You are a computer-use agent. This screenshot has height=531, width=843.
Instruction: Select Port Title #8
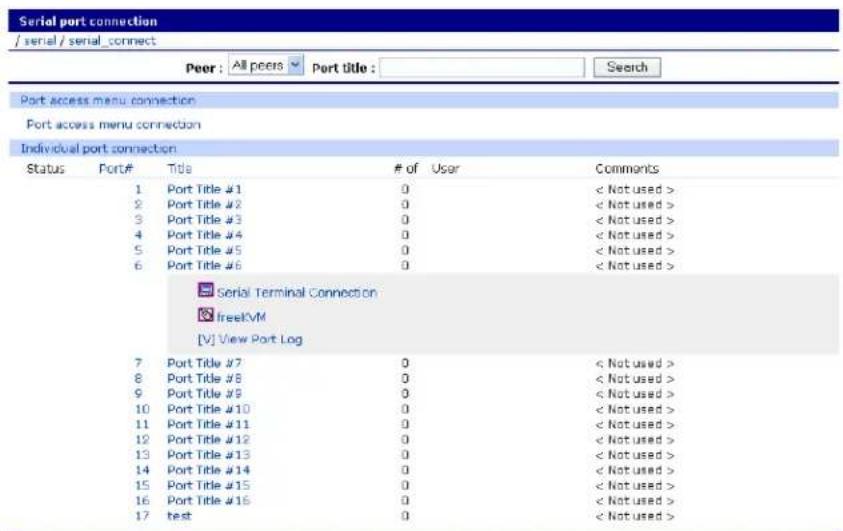(204, 378)
